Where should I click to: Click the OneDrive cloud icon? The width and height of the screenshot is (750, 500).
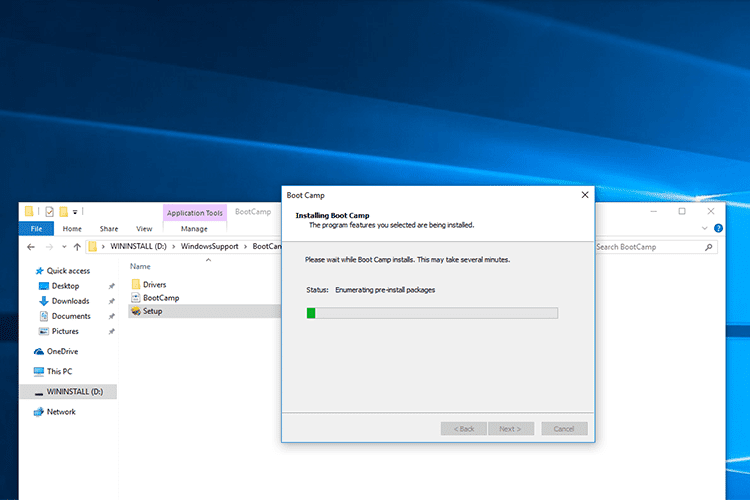tap(39, 352)
